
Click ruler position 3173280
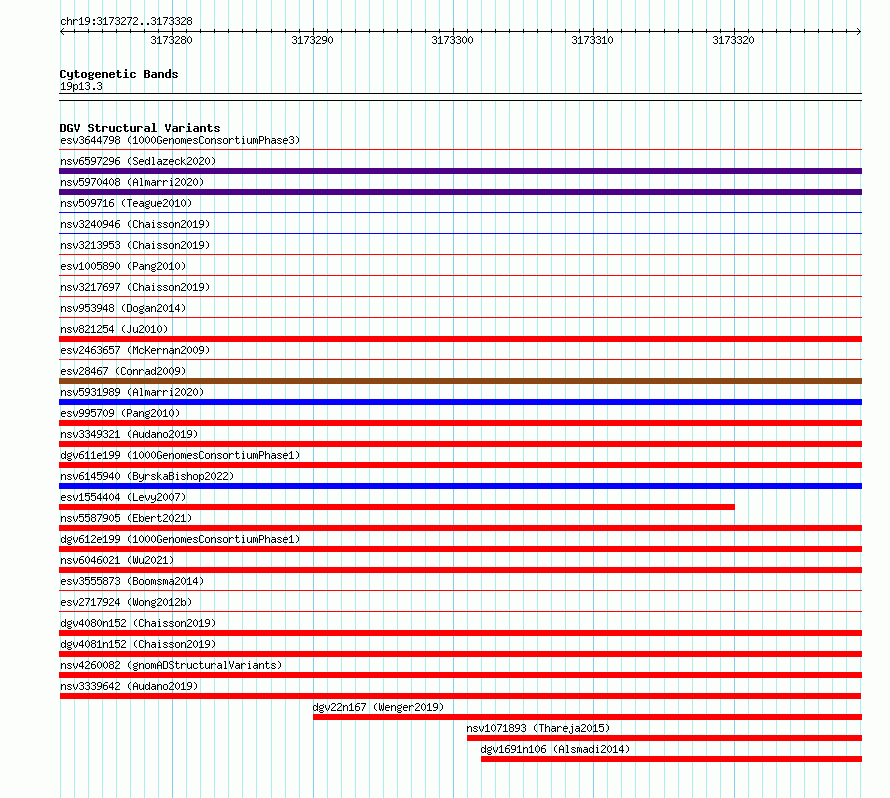171,40
